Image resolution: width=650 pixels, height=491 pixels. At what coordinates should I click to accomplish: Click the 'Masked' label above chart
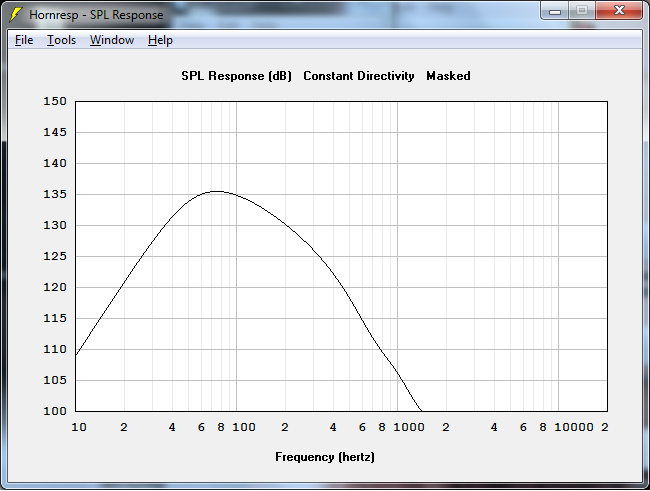click(x=448, y=76)
